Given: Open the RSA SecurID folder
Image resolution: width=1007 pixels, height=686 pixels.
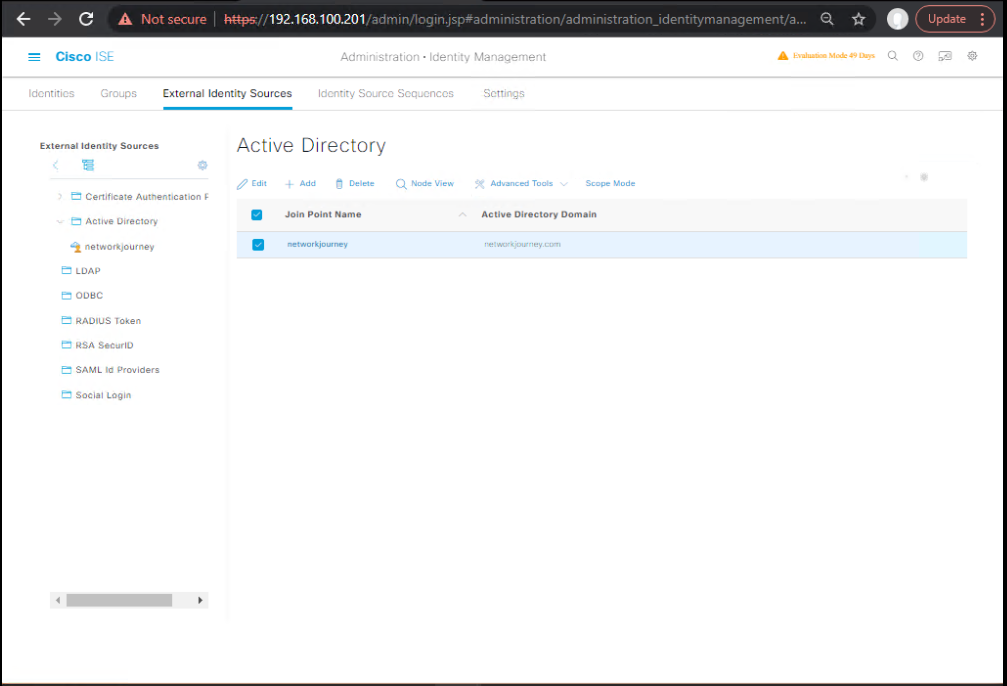Looking at the screenshot, I should 98,345.
